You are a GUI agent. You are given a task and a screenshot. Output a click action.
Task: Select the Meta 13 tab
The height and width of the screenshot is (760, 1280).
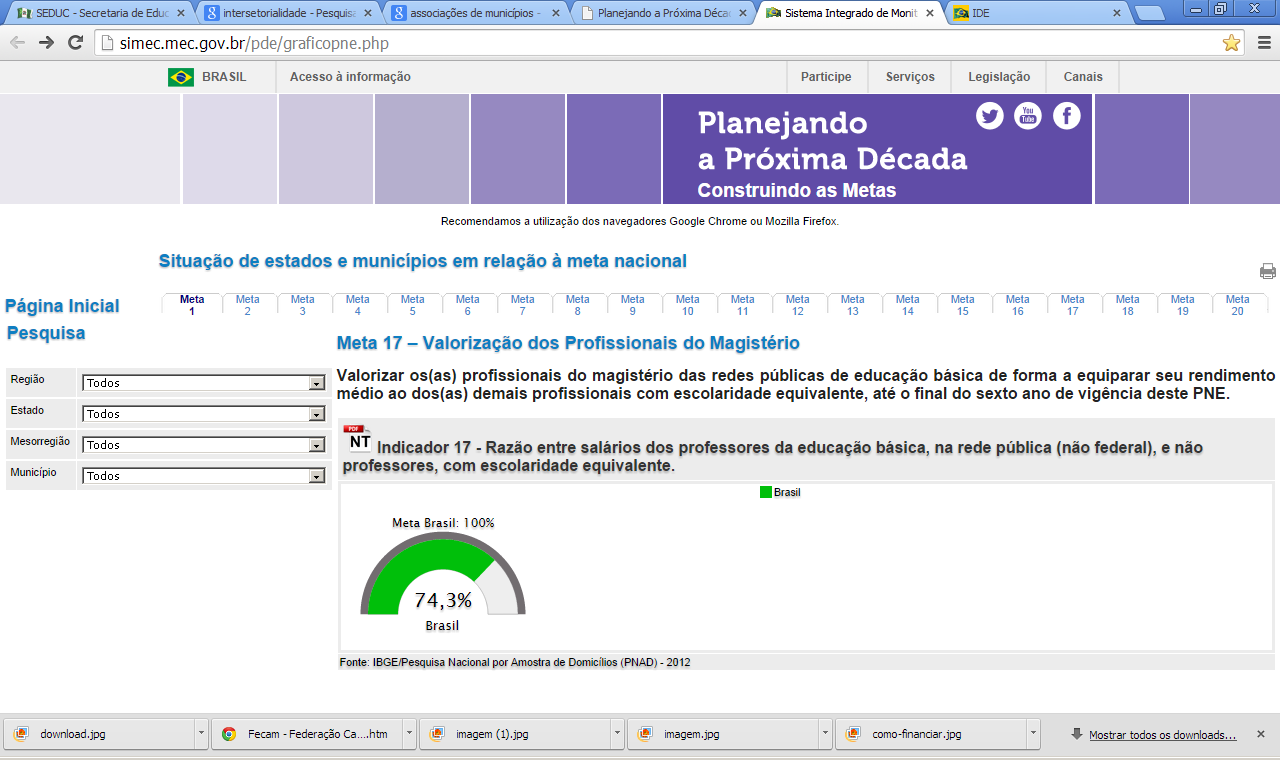852,305
